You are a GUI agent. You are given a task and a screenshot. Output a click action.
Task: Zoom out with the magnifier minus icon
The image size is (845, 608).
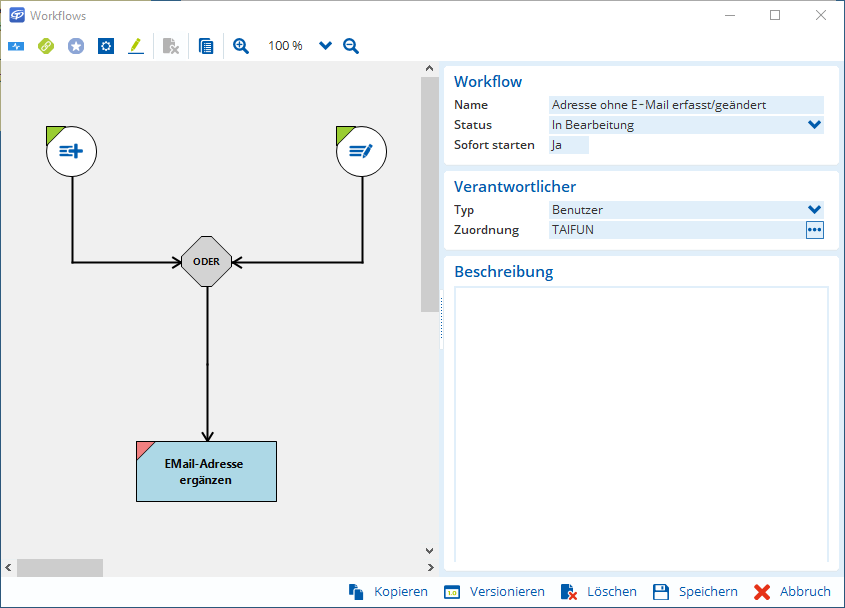(351, 46)
